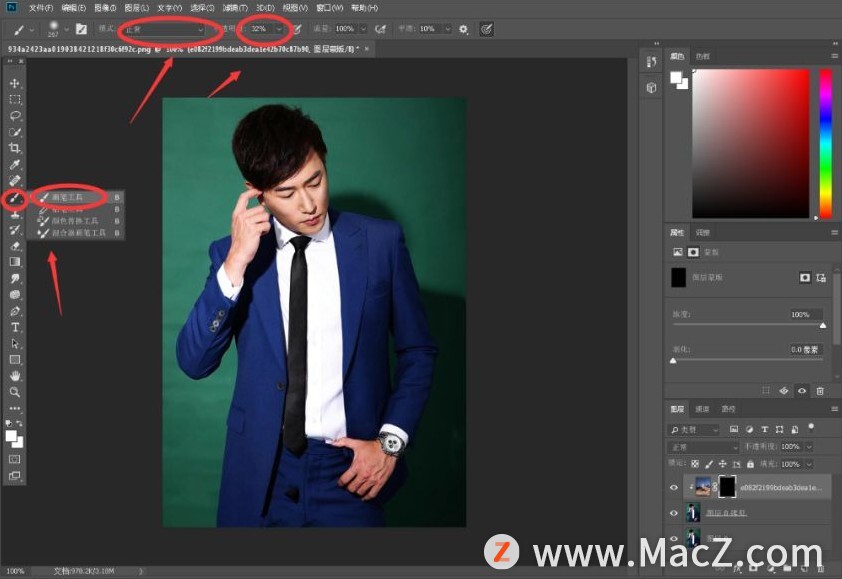
Task: Open the 帮助(H) menu
Action: coord(365,8)
